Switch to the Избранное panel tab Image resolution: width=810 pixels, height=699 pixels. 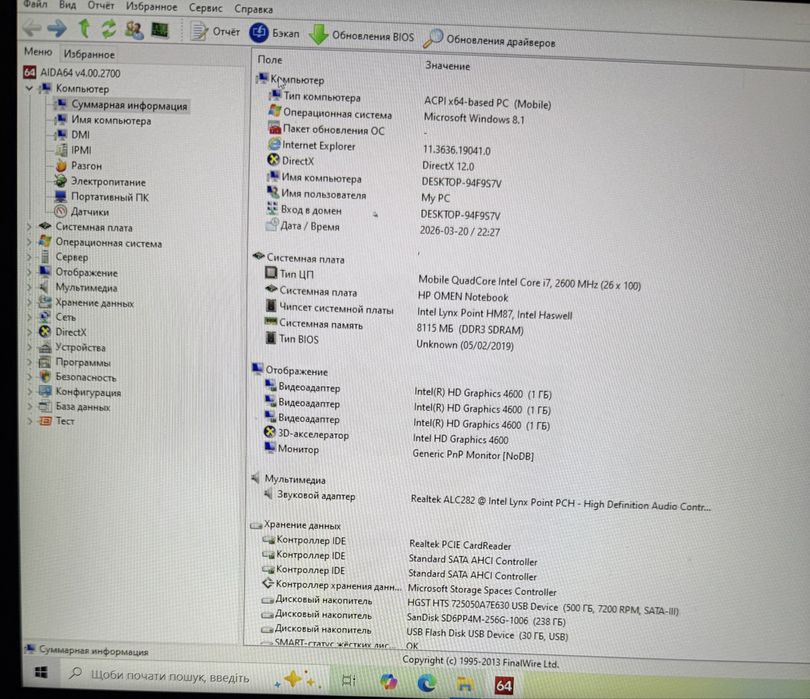click(89, 54)
